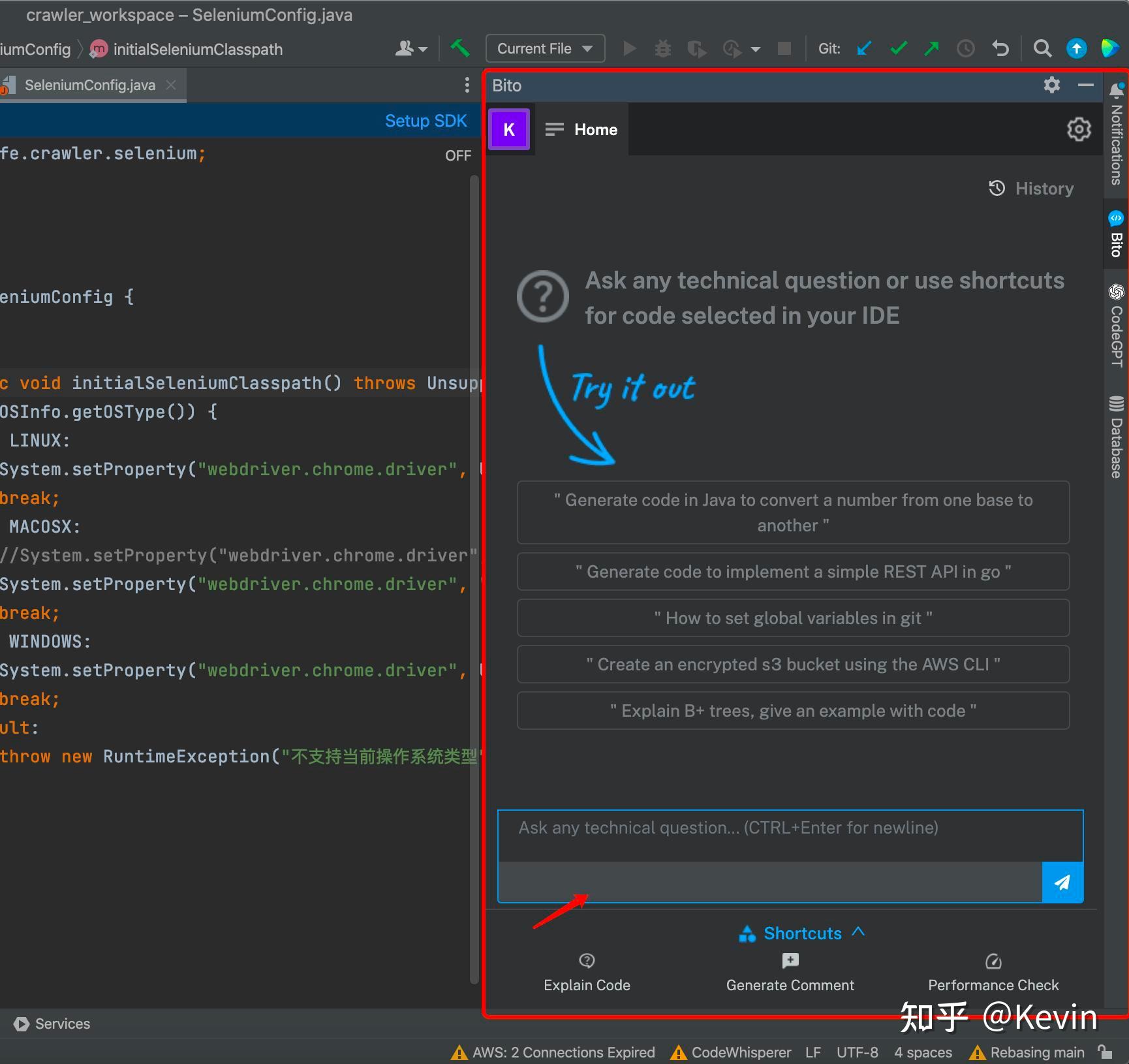Open editor tabs more options menu

(467, 85)
